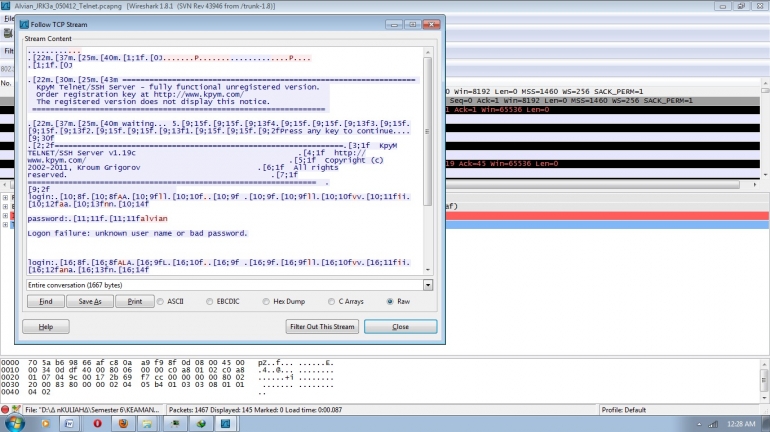Open the Entire conversation dropdown
Image resolution: width=770 pixels, height=432 pixels.
[428, 285]
